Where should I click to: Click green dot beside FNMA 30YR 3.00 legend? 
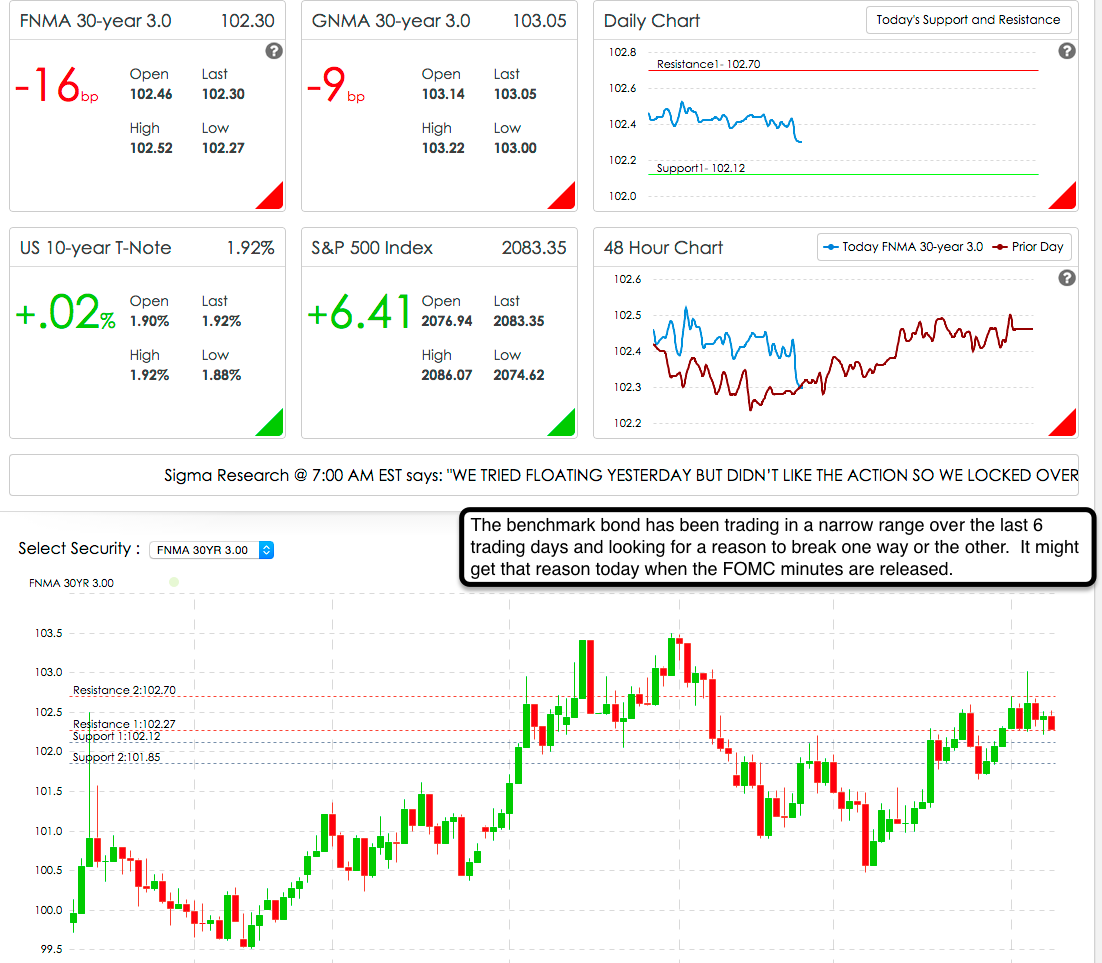[174, 582]
